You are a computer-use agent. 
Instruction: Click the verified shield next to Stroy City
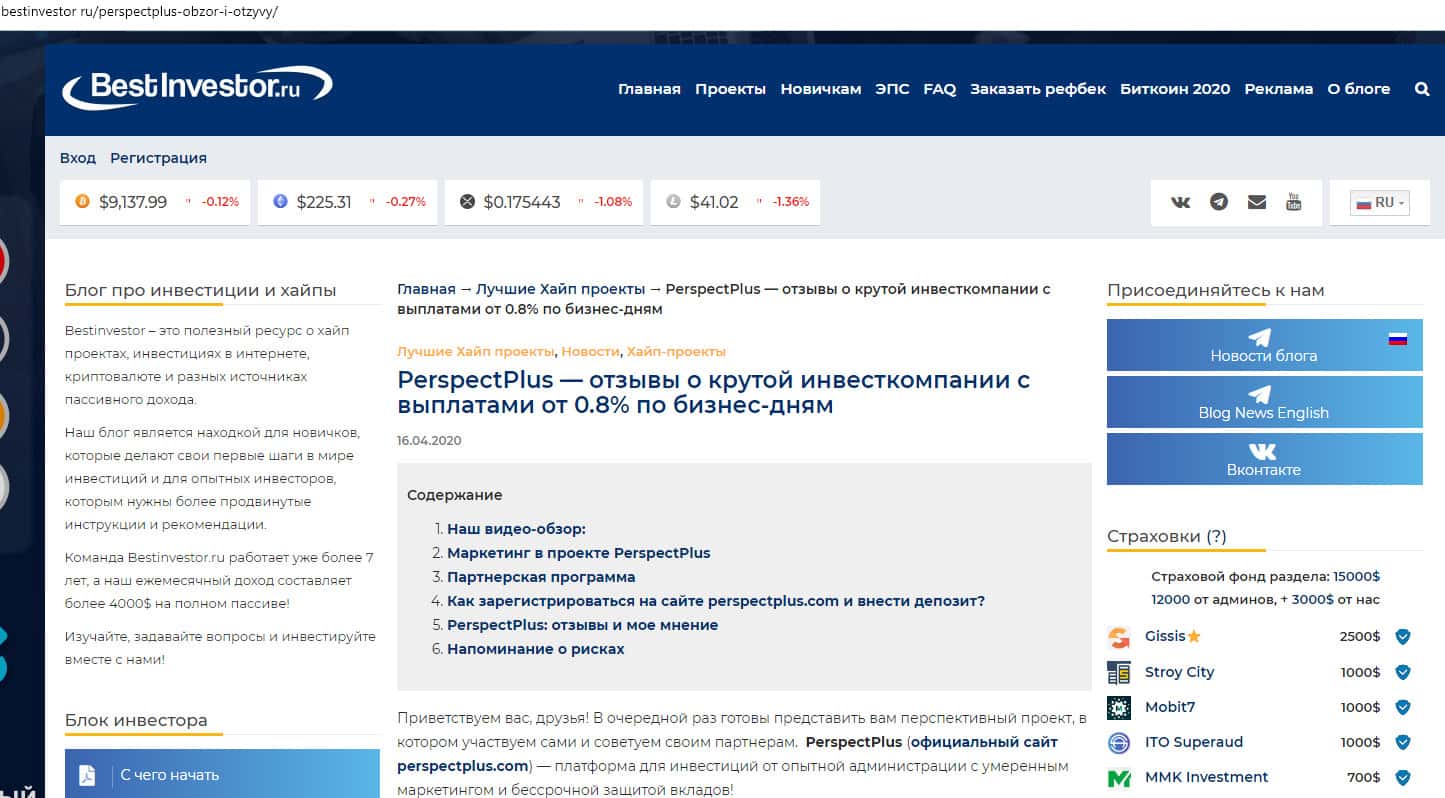[x=1402, y=672]
